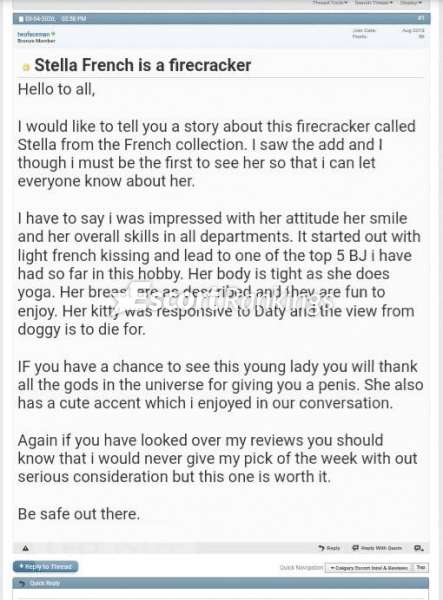Open the Search Thread dropdown menu
The width and height of the screenshot is (443, 600).
[x=374, y=3]
